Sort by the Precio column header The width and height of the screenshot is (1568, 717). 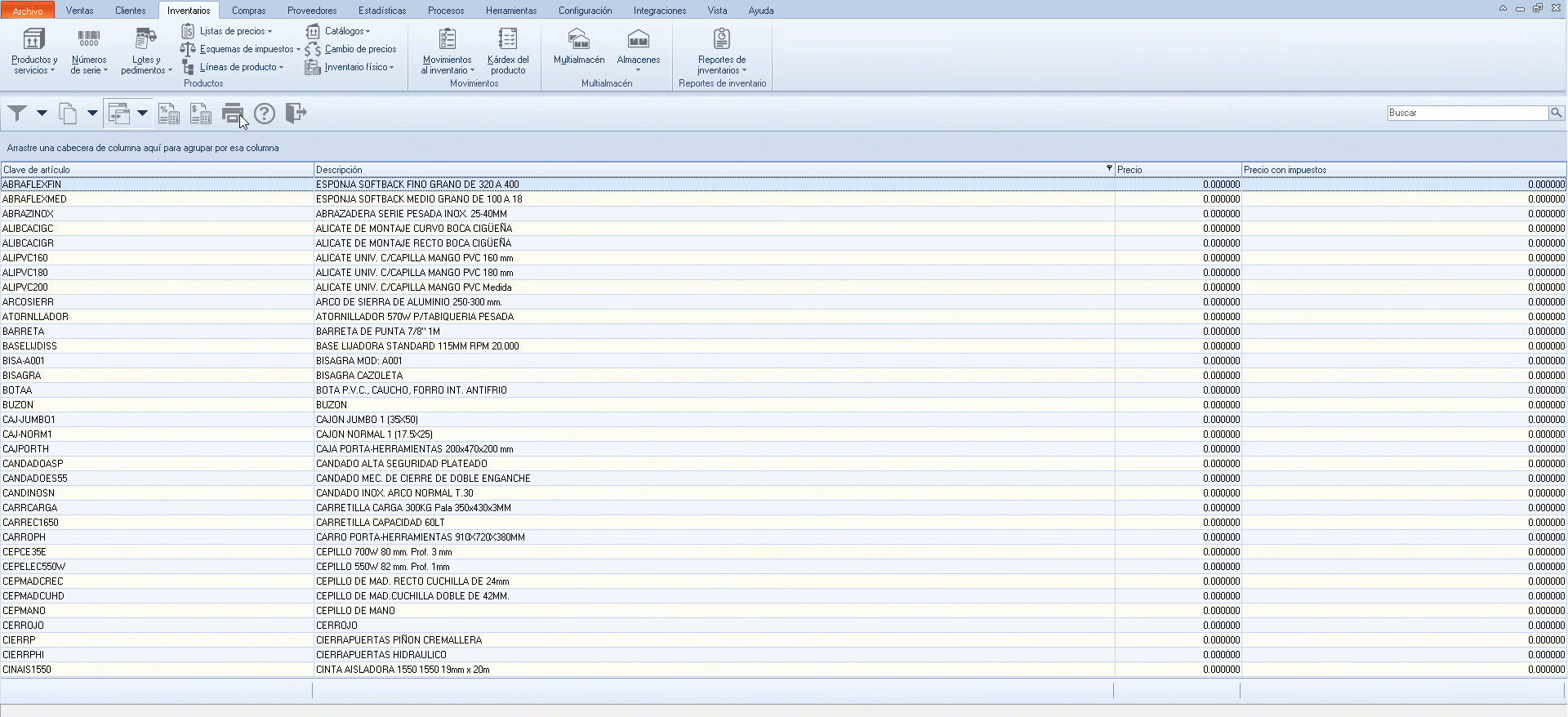coord(1176,170)
